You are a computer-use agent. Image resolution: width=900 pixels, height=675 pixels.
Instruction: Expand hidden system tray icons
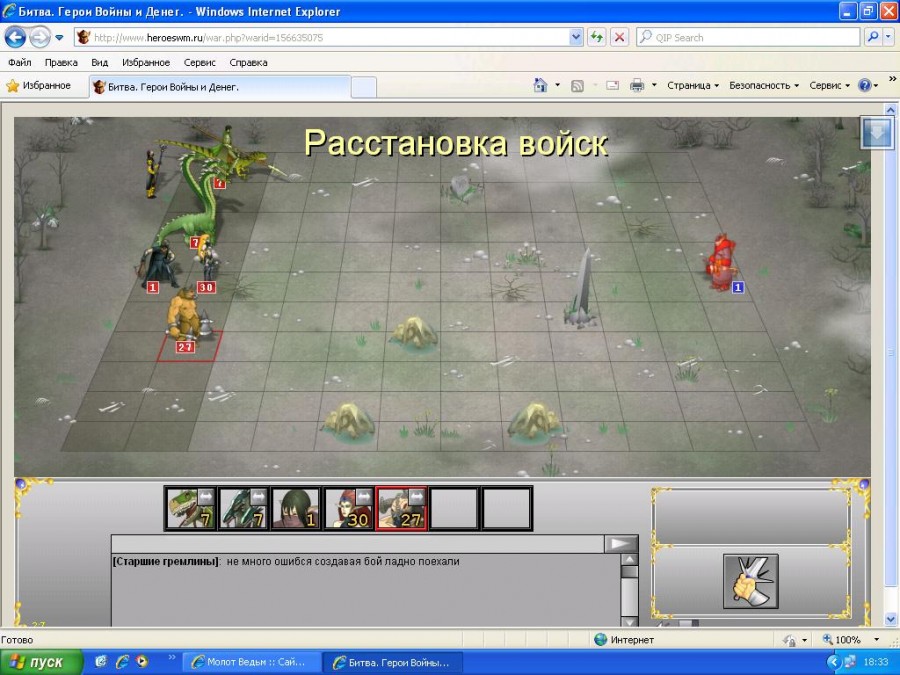[833, 662]
